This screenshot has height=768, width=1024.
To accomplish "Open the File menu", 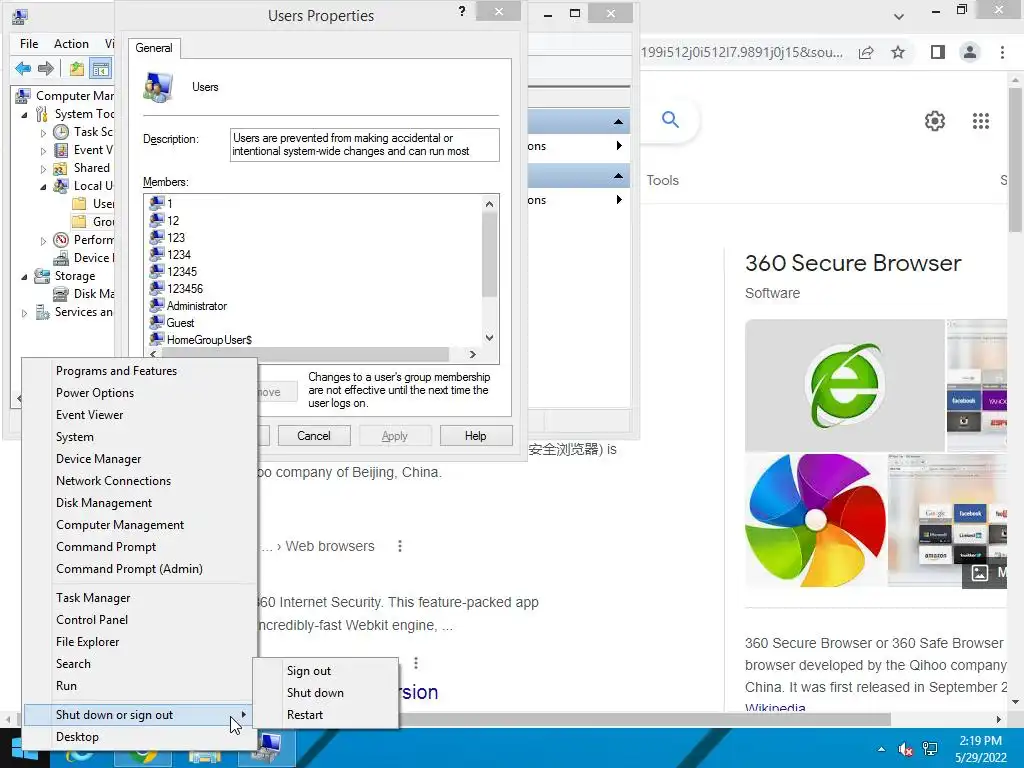I will [x=29, y=44].
